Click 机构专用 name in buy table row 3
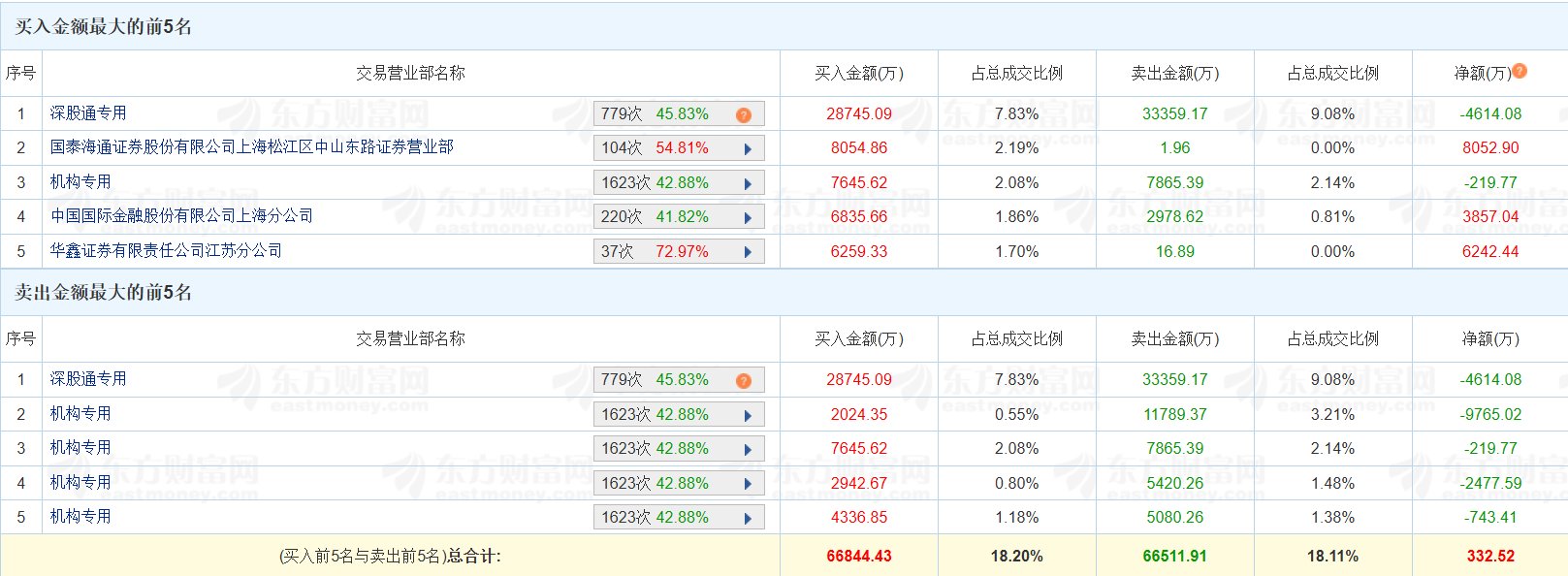The width and height of the screenshot is (1568, 576). pos(80,182)
